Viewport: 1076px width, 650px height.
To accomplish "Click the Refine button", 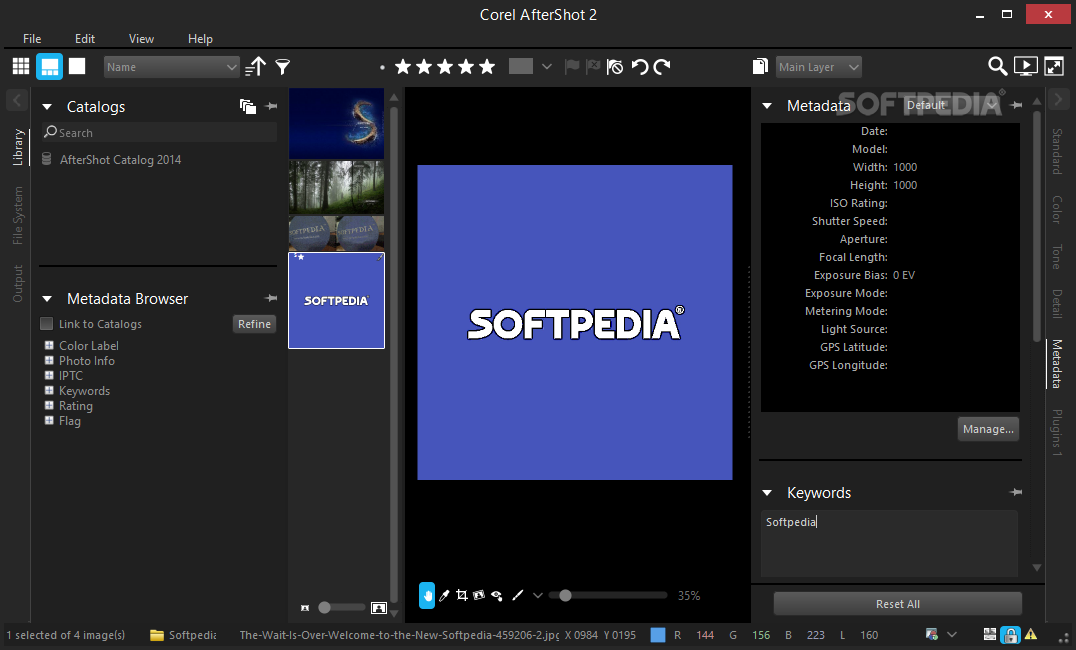I will point(255,324).
